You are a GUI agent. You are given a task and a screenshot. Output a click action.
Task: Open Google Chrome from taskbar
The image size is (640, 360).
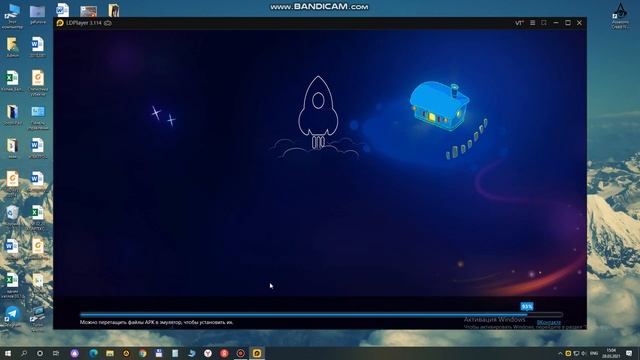[x=142, y=353]
